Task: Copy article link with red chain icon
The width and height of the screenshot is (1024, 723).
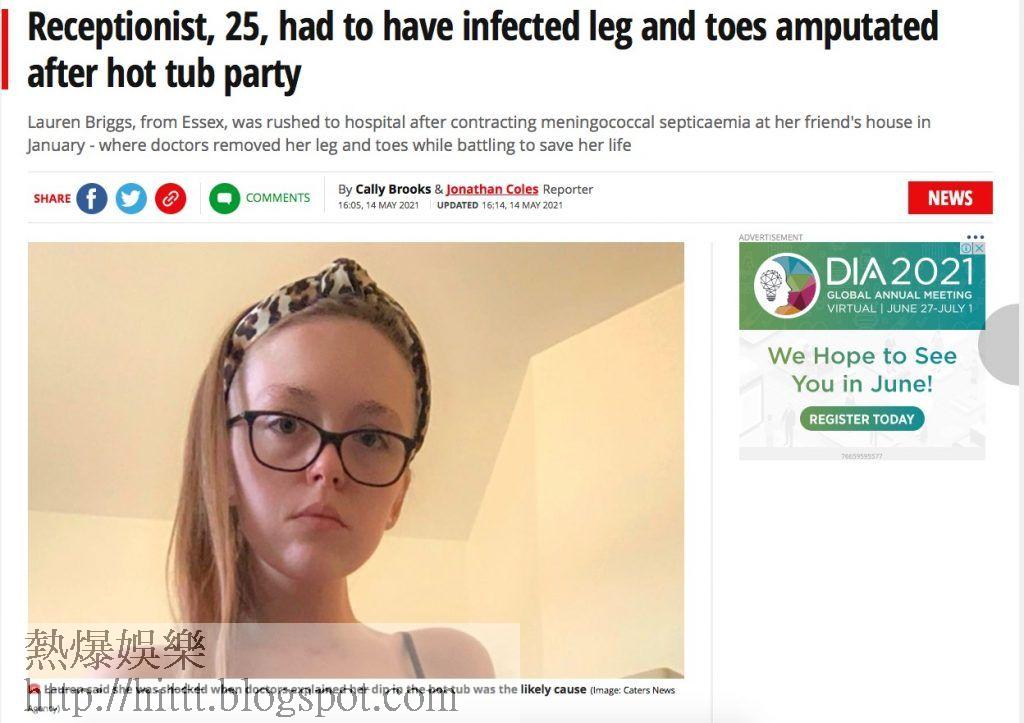Action: click(x=170, y=198)
